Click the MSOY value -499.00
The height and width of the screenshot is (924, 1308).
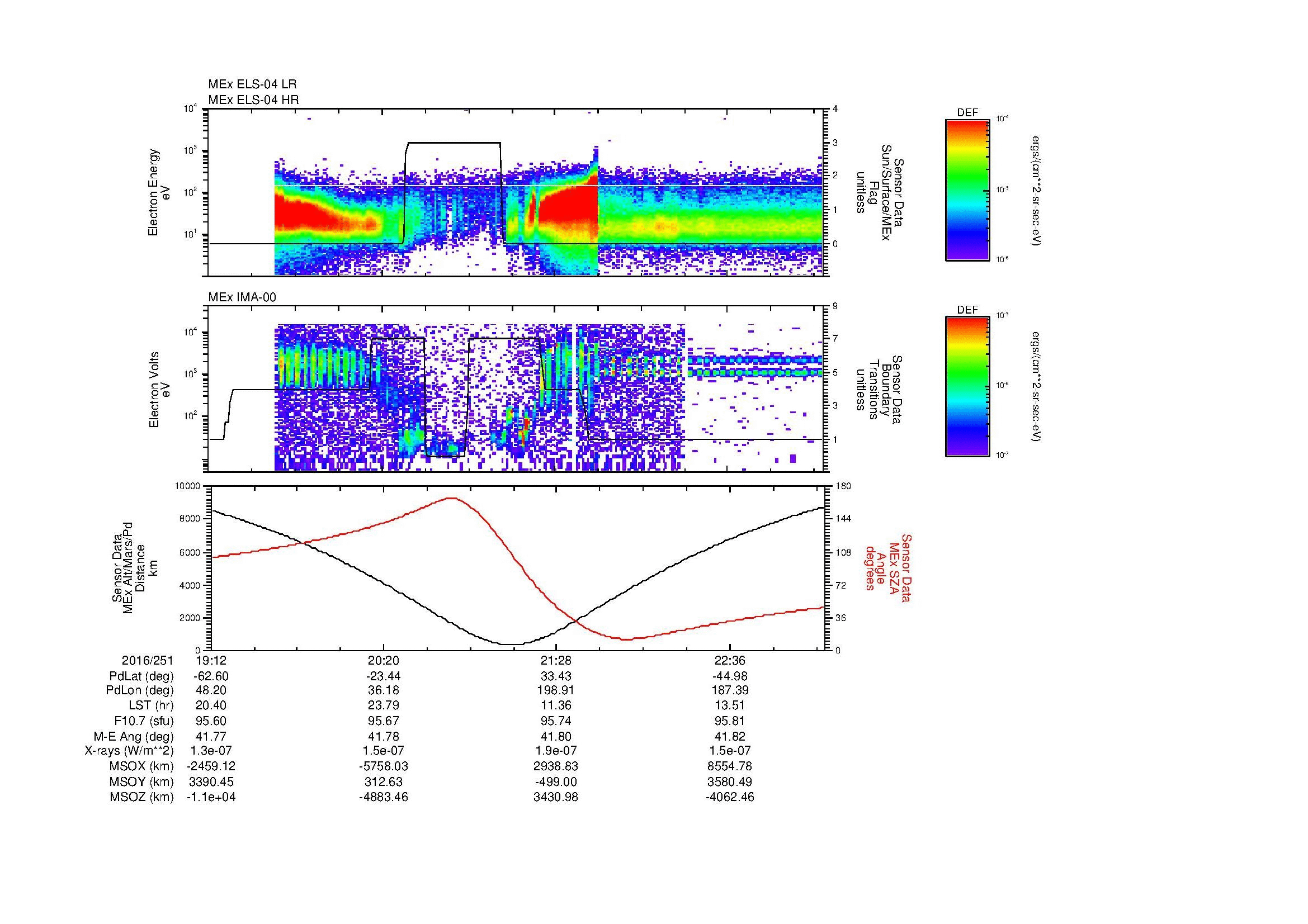(556, 781)
